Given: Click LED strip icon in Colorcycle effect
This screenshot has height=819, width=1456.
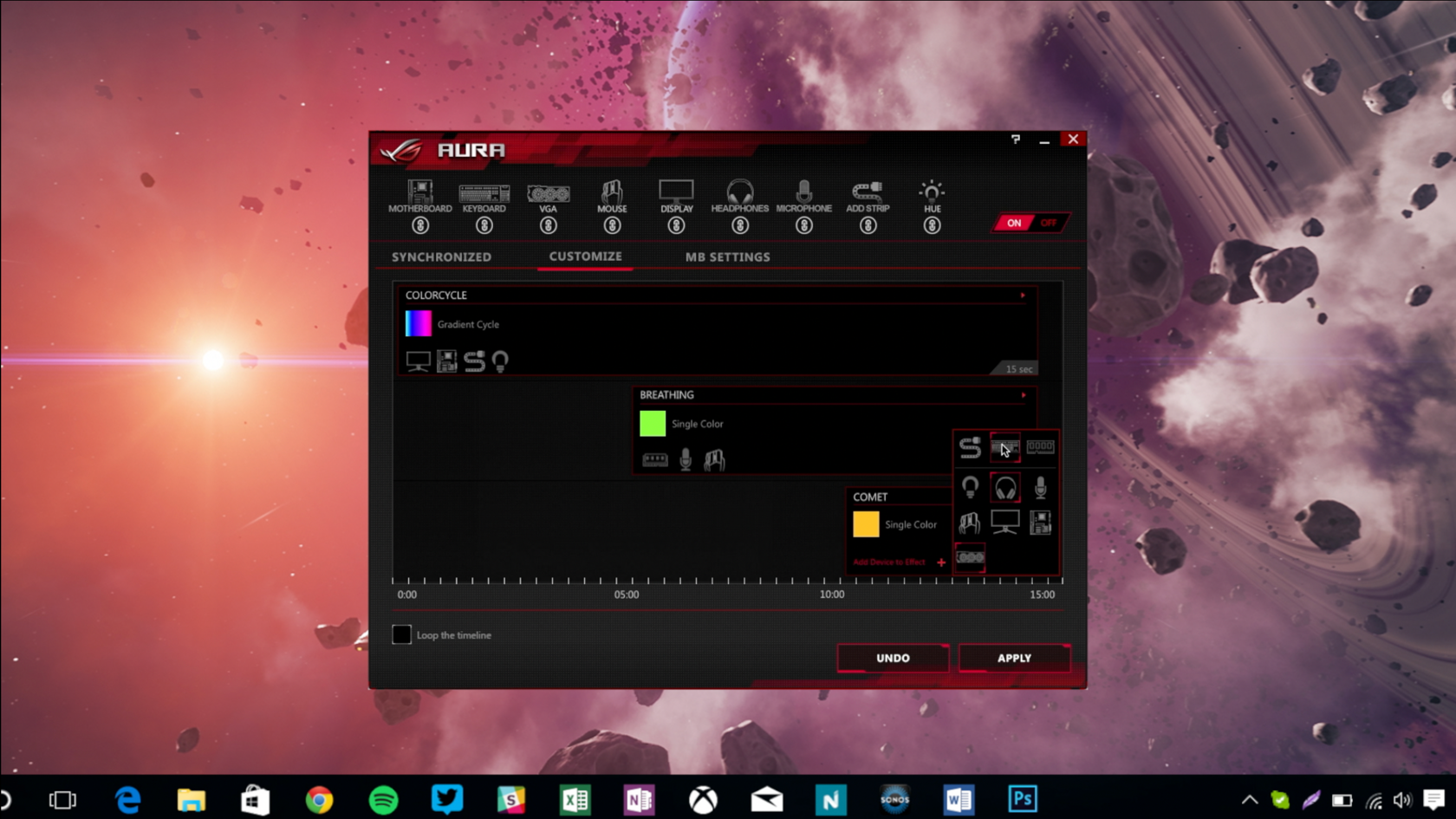Looking at the screenshot, I should pyautogui.click(x=474, y=361).
